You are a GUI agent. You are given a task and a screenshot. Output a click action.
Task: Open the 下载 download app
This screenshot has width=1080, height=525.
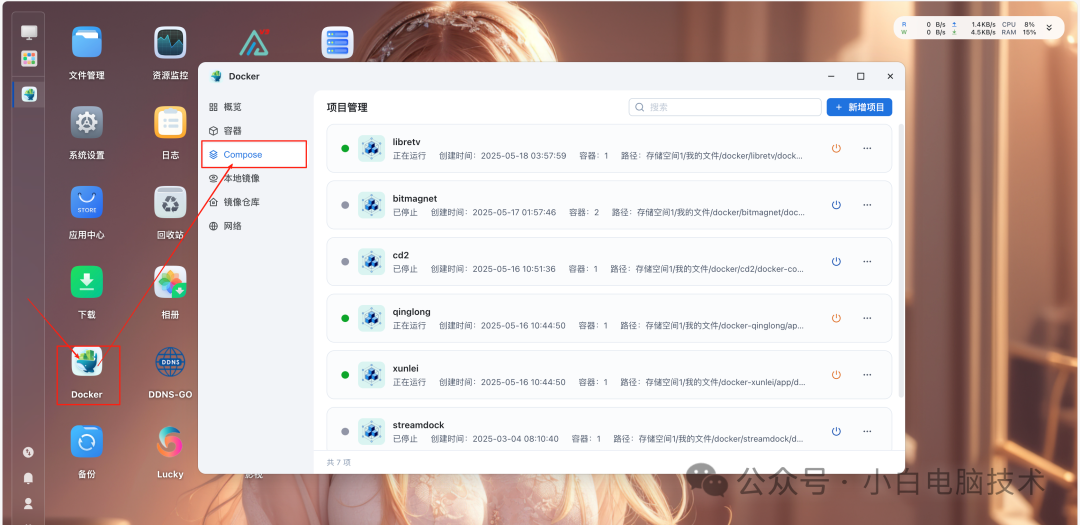(87, 282)
